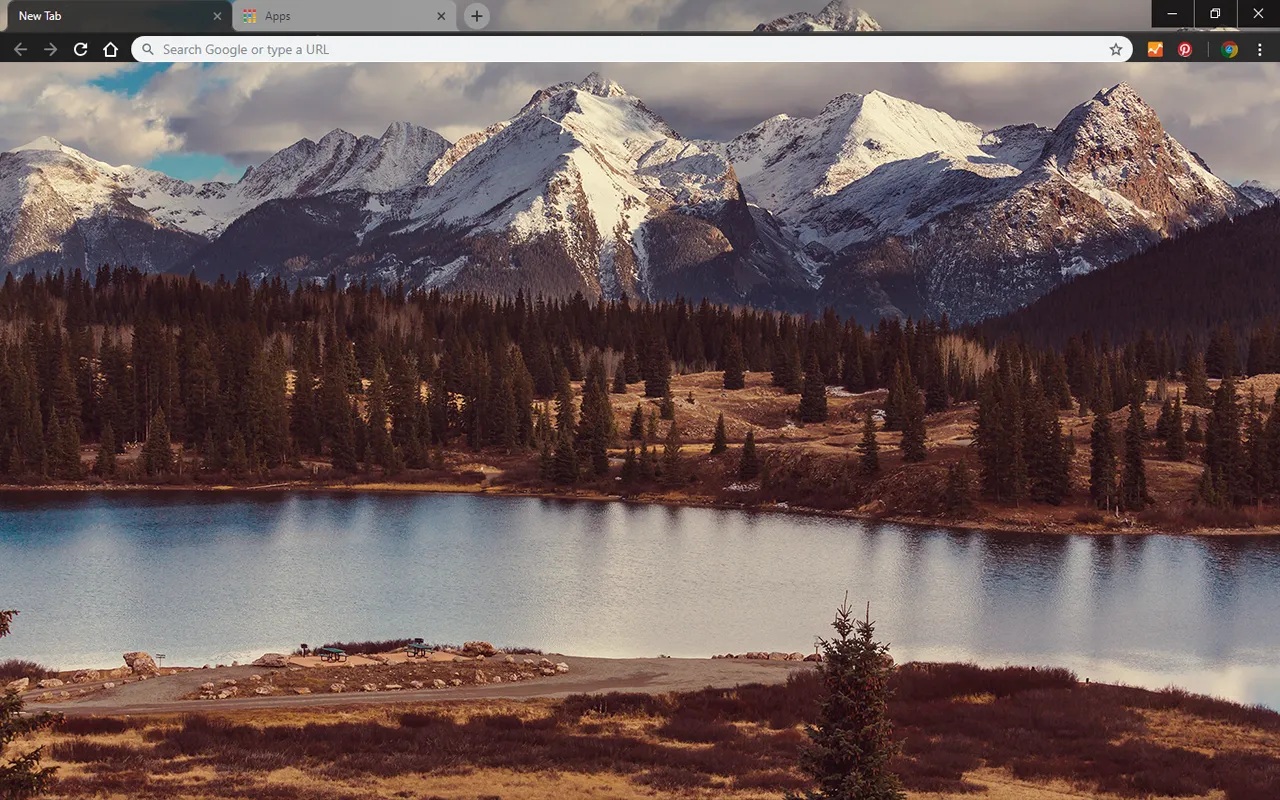
Task: Close the New Tab tab
Action: (x=218, y=16)
